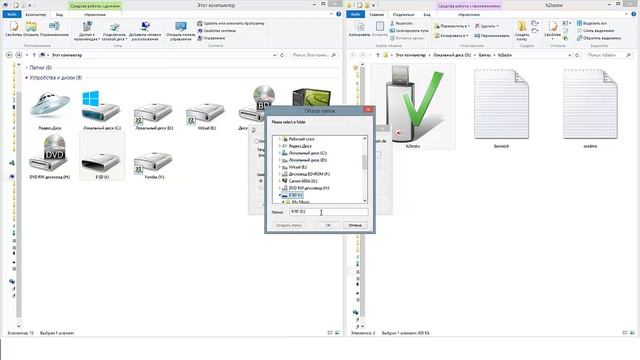
Task: Open Properties (Свойства) in This PC ribbon
Action: coord(13,29)
